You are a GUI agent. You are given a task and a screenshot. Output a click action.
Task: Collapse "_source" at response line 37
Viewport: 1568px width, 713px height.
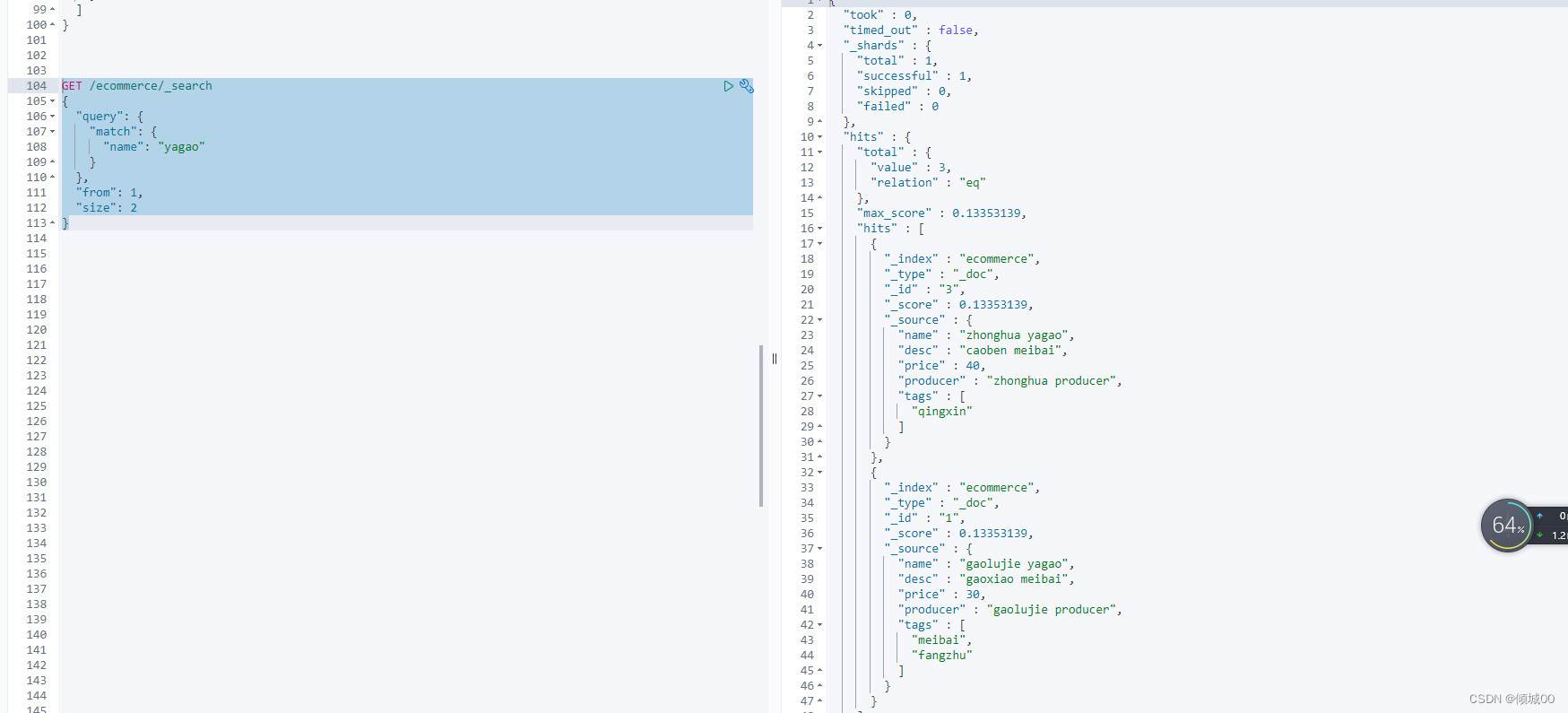pyautogui.click(x=819, y=549)
